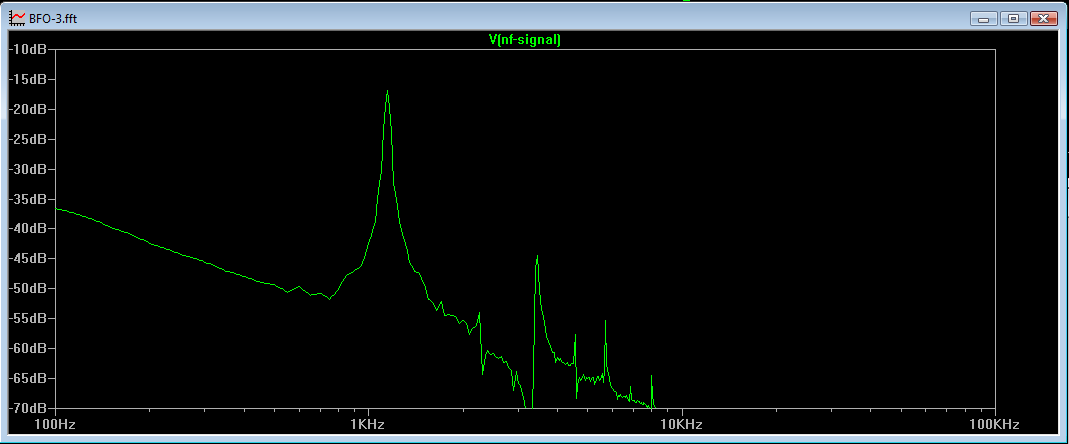The width and height of the screenshot is (1069, 444).
Task: Click the 100KHz horizontal axis label
Action: click(x=996, y=424)
